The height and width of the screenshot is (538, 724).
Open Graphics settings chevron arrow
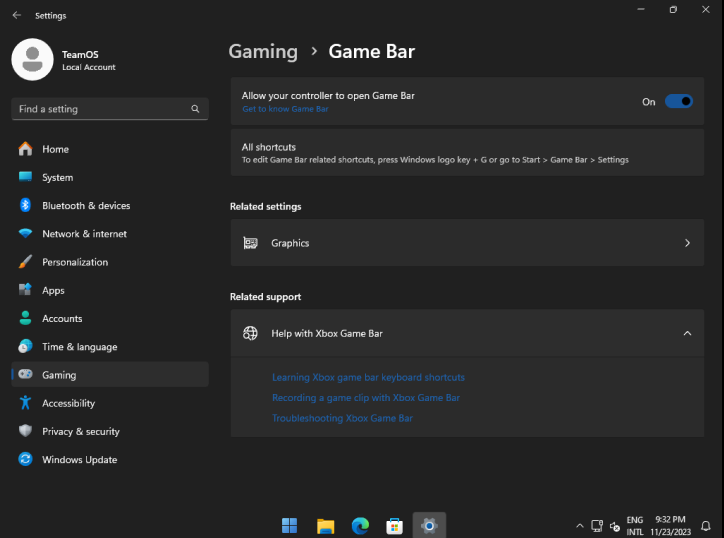click(x=687, y=243)
